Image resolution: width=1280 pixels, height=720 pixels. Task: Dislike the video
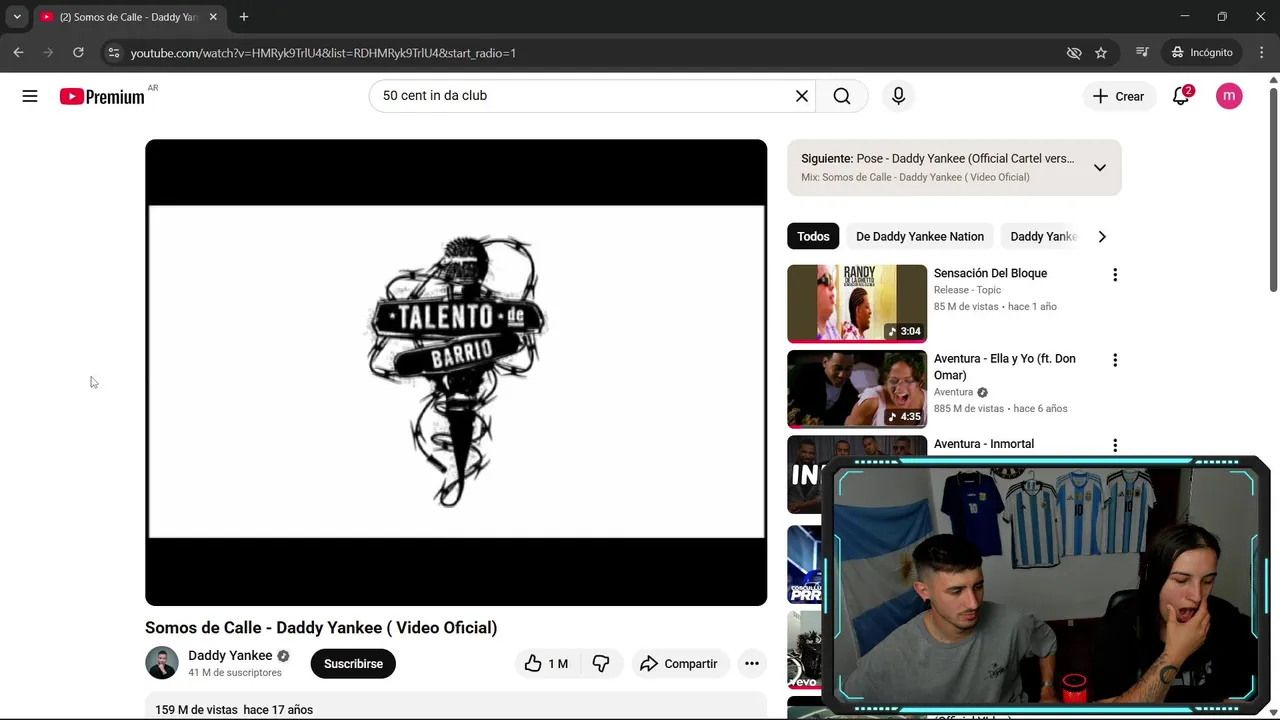tap(601, 664)
